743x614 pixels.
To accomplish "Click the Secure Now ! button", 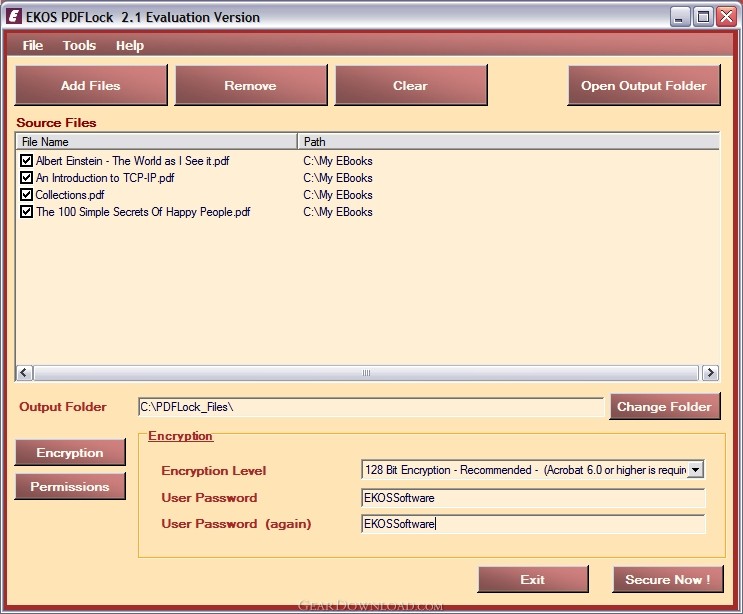I will [668, 579].
